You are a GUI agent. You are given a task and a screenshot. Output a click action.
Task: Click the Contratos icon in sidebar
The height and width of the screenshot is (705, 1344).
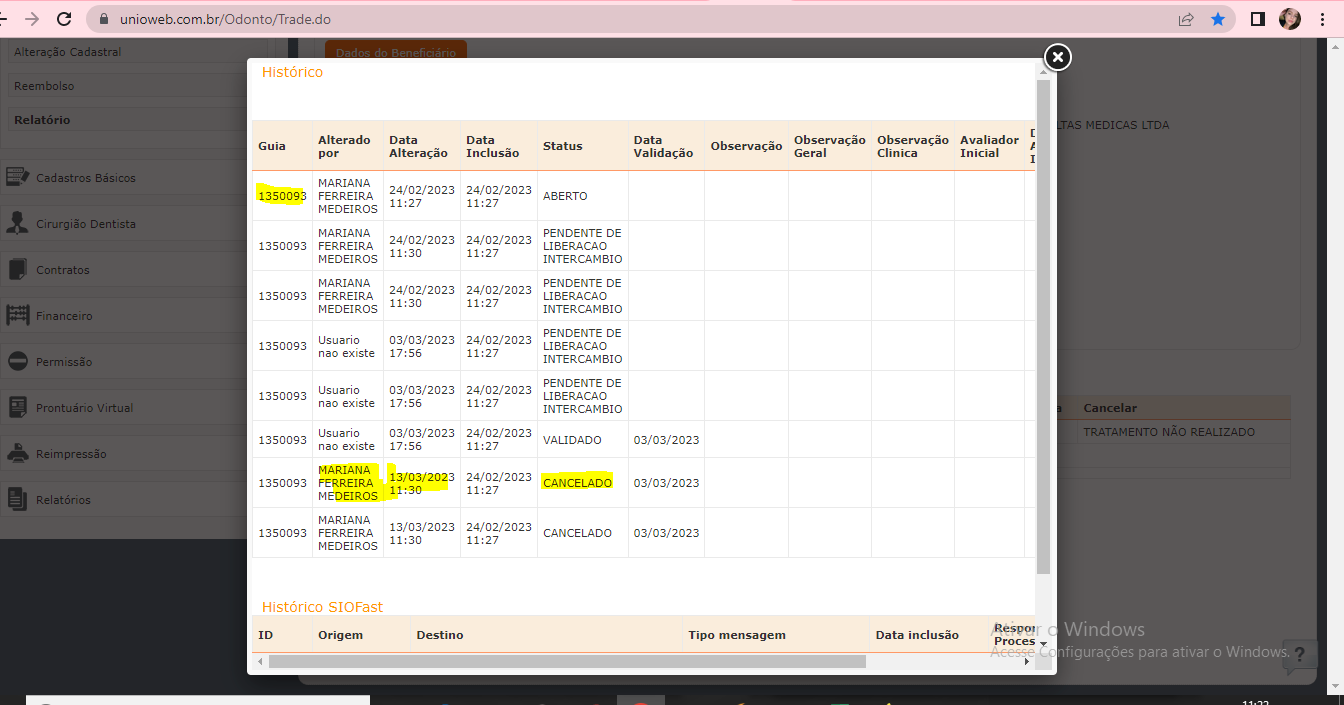17,269
